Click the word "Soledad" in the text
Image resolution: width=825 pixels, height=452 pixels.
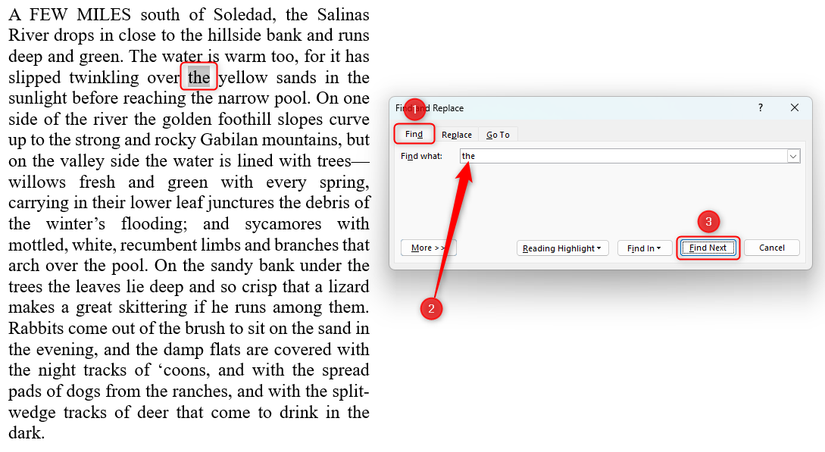[x=244, y=14]
